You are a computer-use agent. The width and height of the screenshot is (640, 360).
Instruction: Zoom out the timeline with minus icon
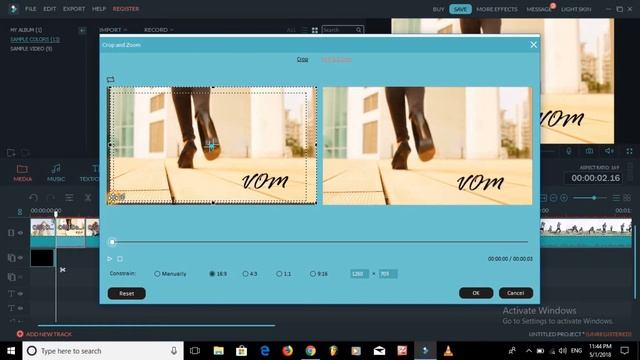553,198
